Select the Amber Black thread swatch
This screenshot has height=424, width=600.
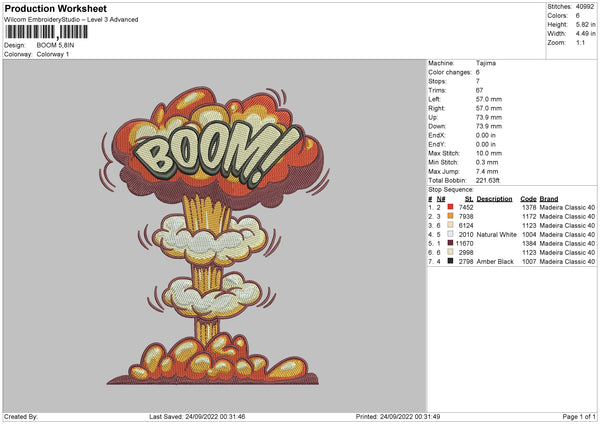pos(451,261)
